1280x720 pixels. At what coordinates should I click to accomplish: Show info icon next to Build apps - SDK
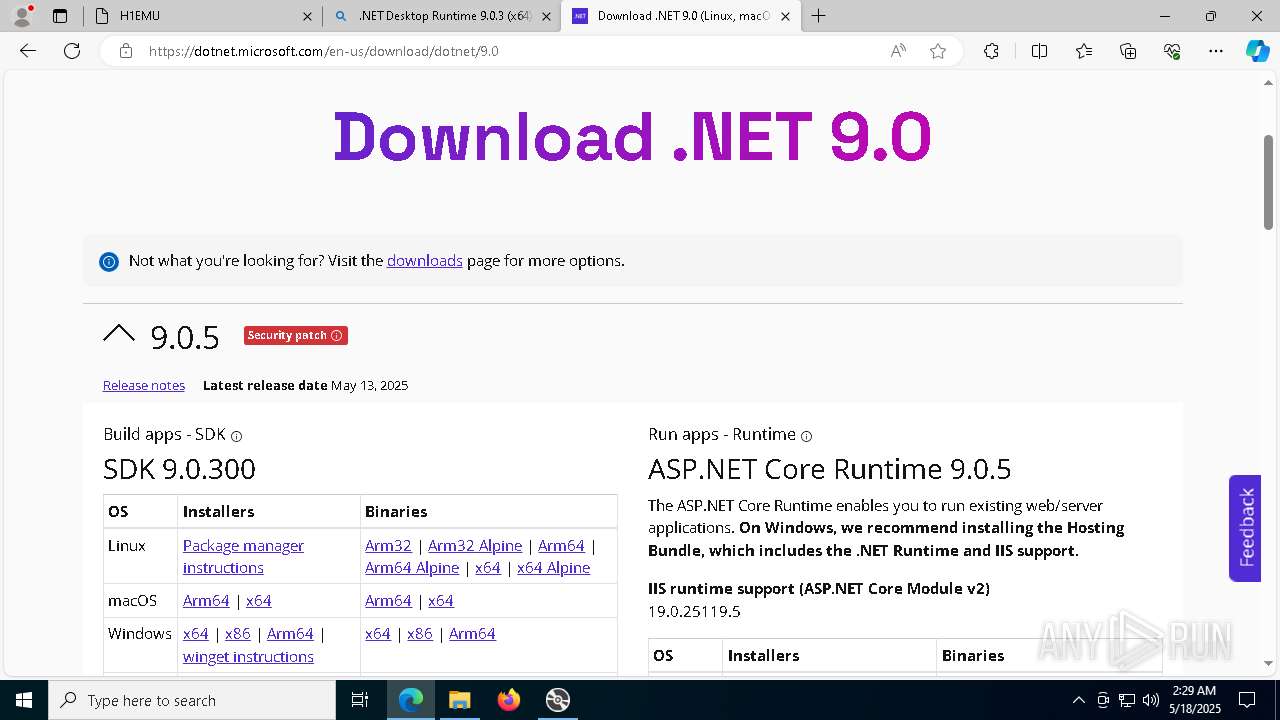pyautogui.click(x=237, y=436)
